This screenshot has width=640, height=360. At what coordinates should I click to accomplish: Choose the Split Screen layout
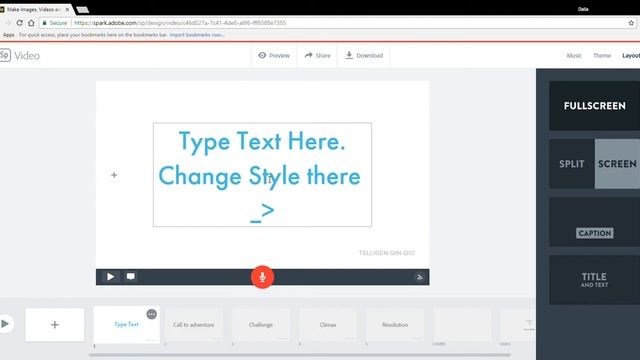(x=594, y=164)
